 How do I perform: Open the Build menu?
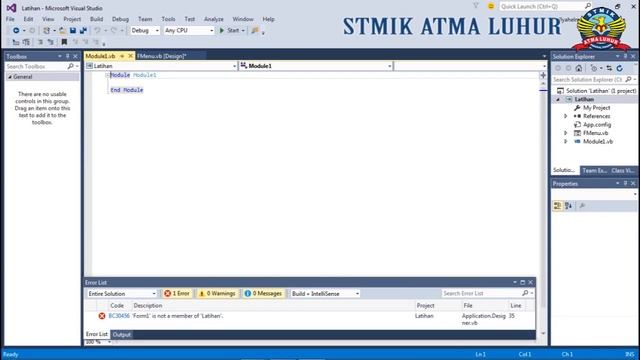(96, 19)
